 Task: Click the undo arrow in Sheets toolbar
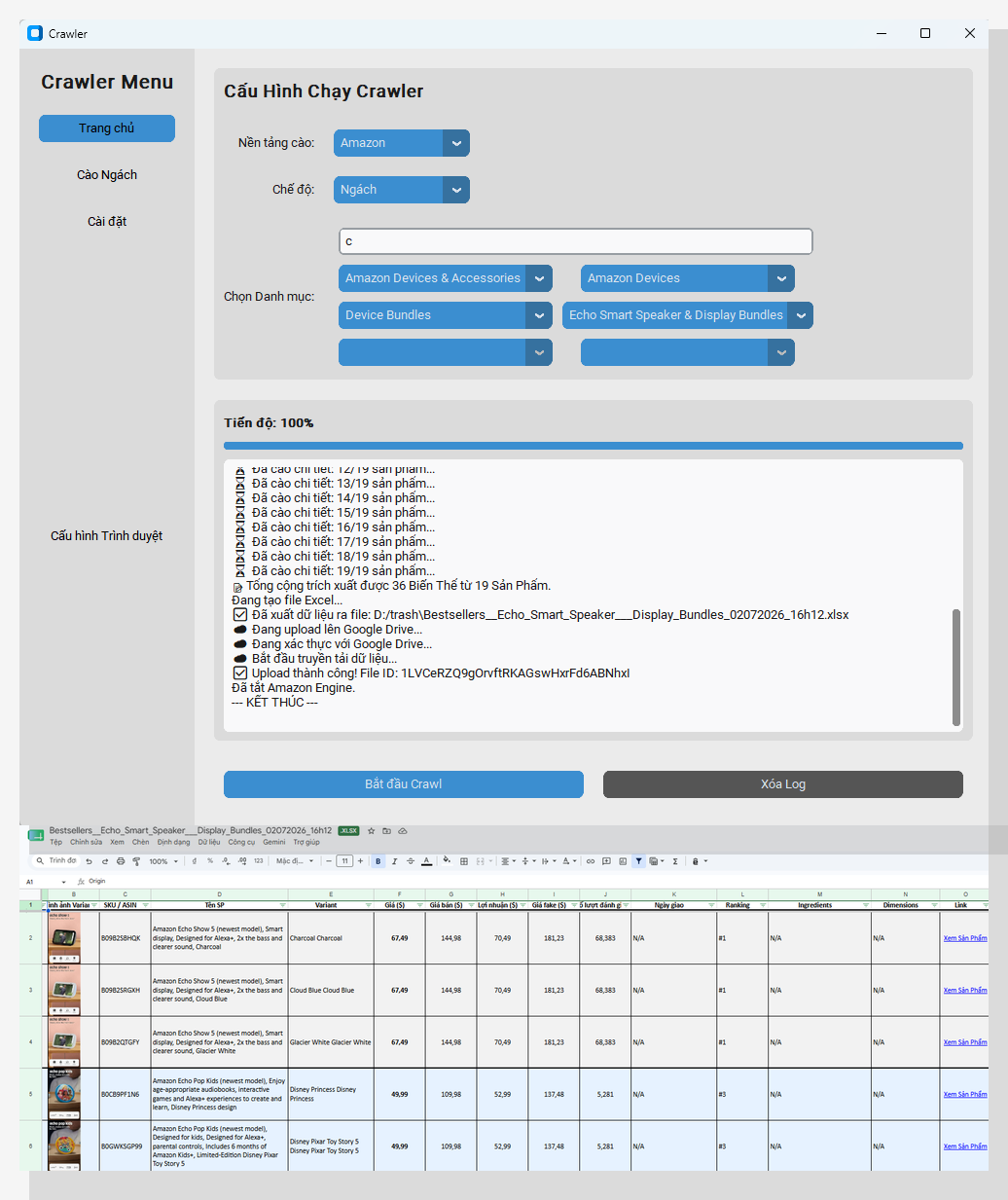pos(89,861)
